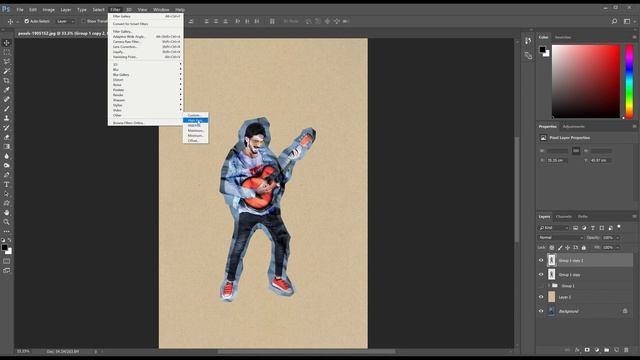
Task: Open the blend mode Normal dropdown
Action: click(561, 238)
